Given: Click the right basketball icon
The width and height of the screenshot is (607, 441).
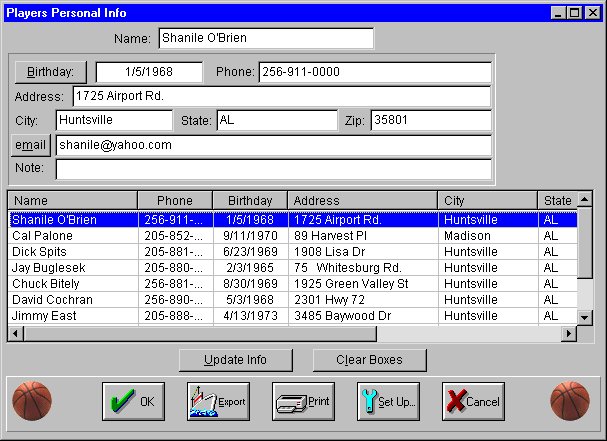Looking at the screenshot, I should tap(570, 400).
